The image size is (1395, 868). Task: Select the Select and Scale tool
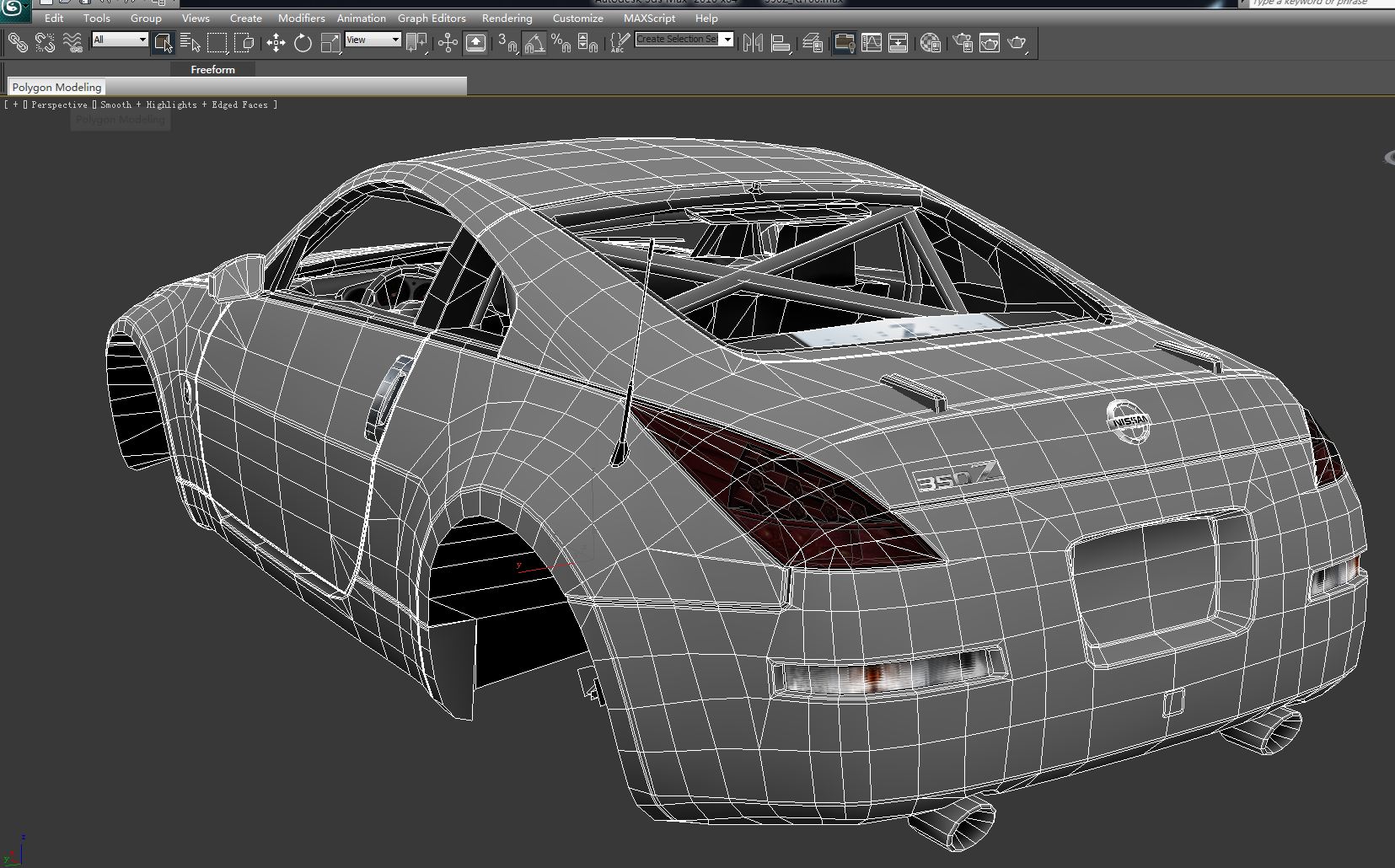pyautogui.click(x=330, y=42)
